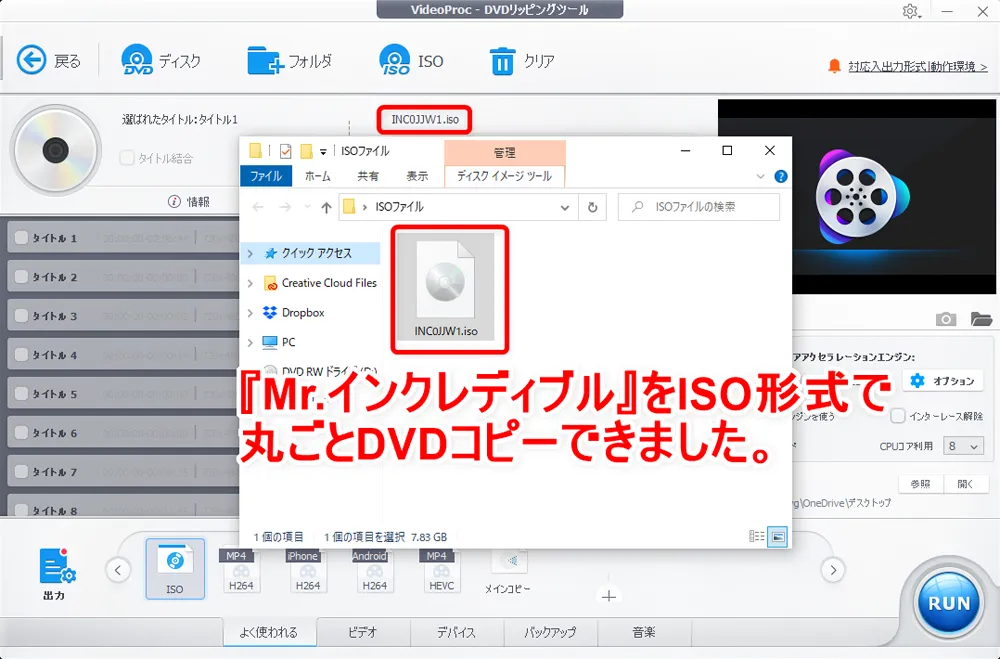The height and width of the screenshot is (659, 1000).
Task: Switch explorer to details view icon
Action: pos(756,537)
